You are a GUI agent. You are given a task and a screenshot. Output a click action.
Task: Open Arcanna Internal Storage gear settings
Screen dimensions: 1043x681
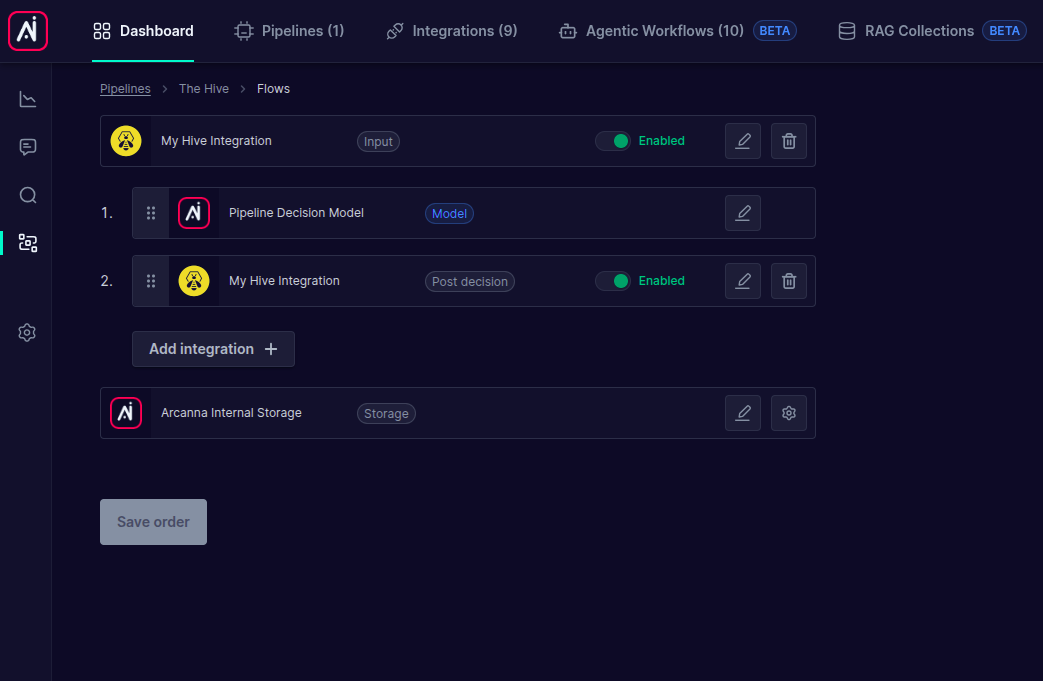pos(789,413)
